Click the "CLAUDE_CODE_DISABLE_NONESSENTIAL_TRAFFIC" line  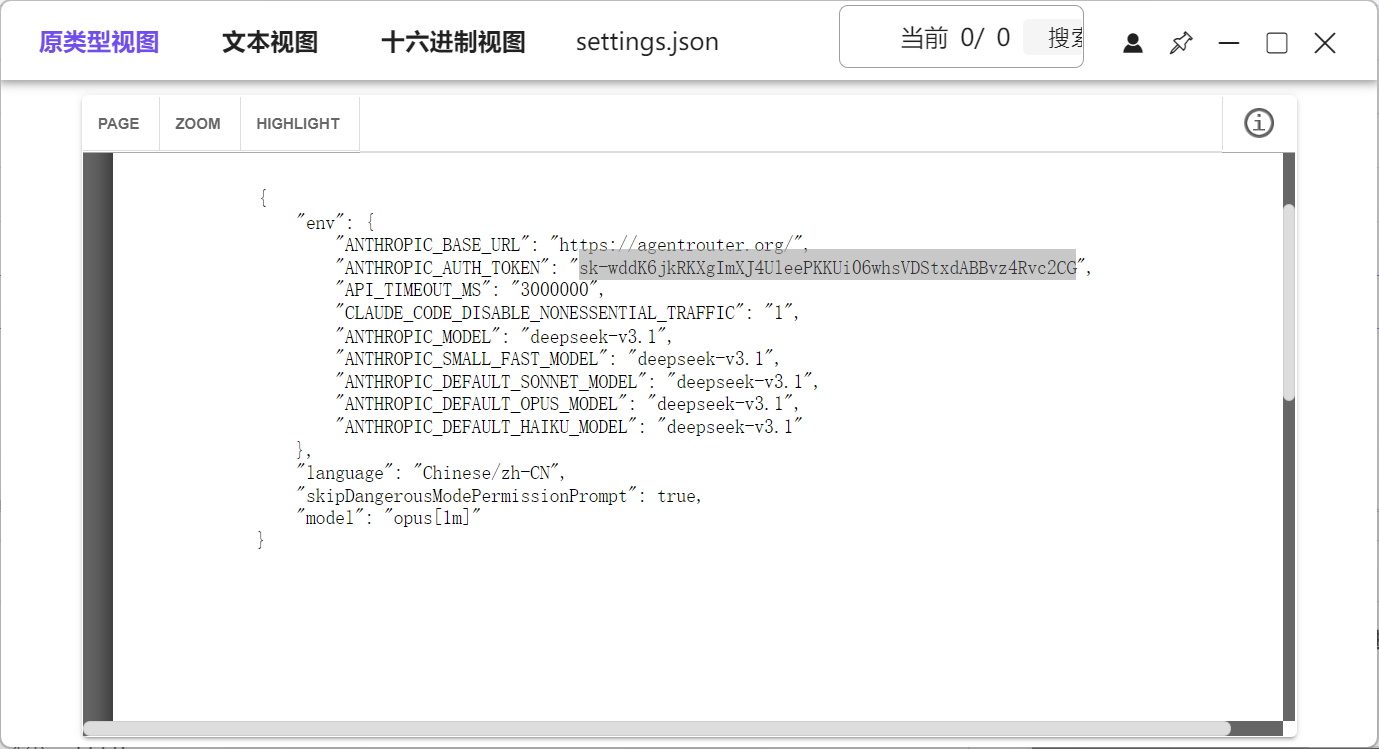567,313
